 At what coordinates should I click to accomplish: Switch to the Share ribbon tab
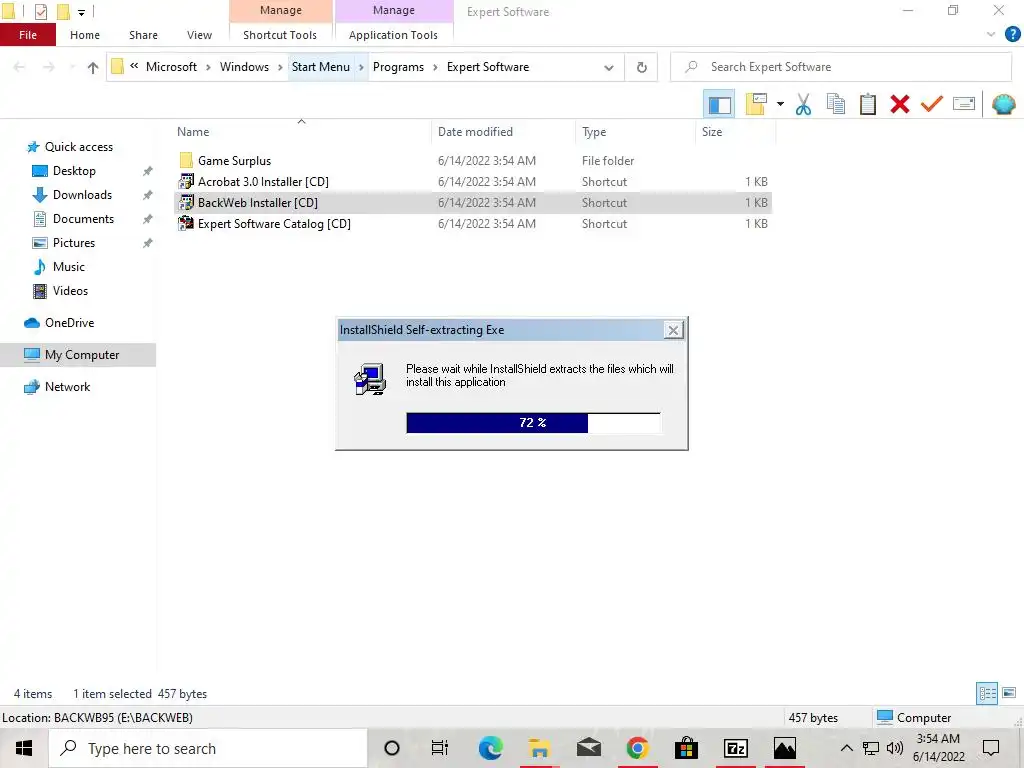[143, 35]
